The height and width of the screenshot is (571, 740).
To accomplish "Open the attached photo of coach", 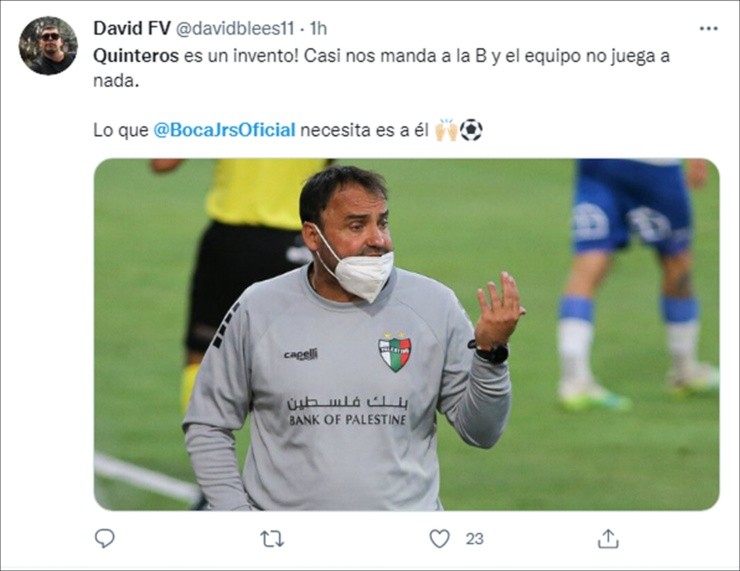I will pos(406,334).
